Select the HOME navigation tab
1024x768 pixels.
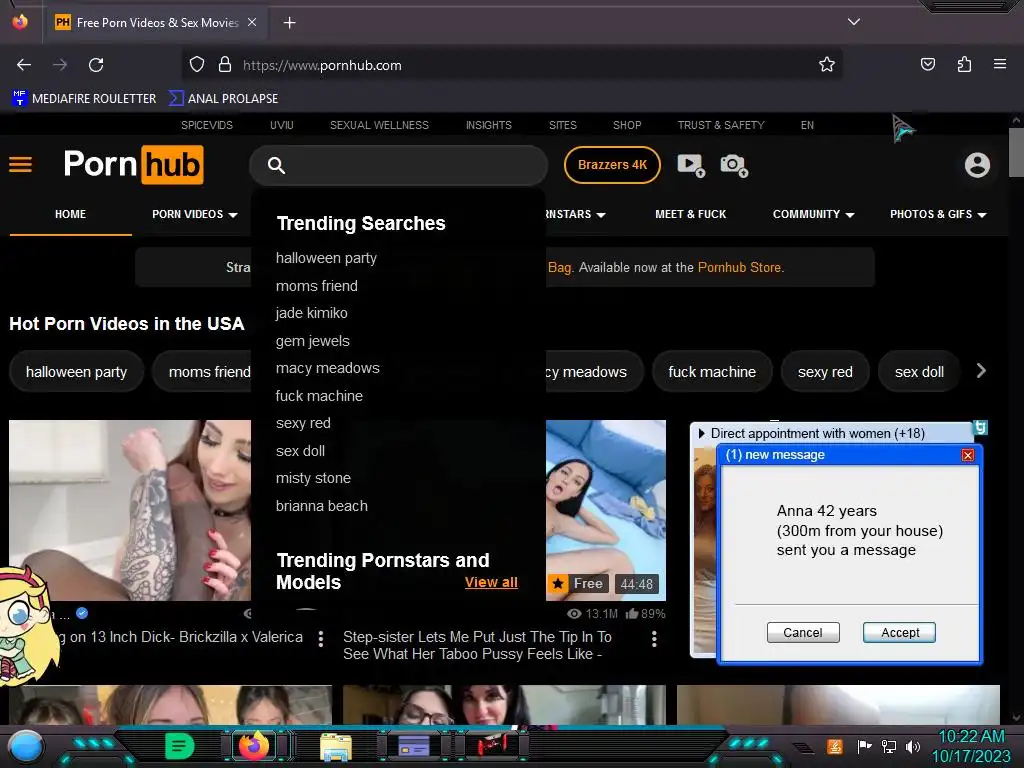click(71, 214)
